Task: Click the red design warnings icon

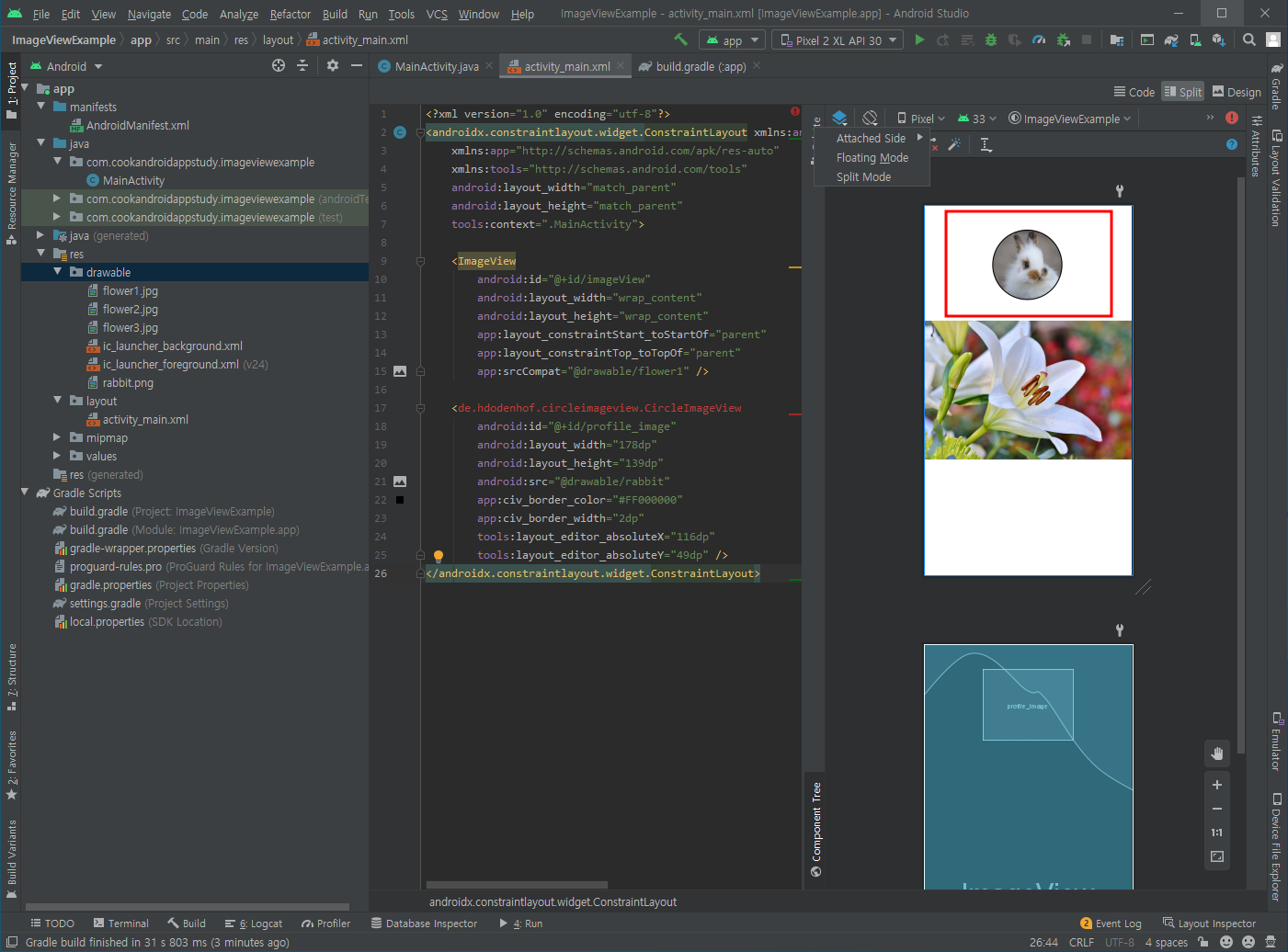Action: [x=1232, y=118]
